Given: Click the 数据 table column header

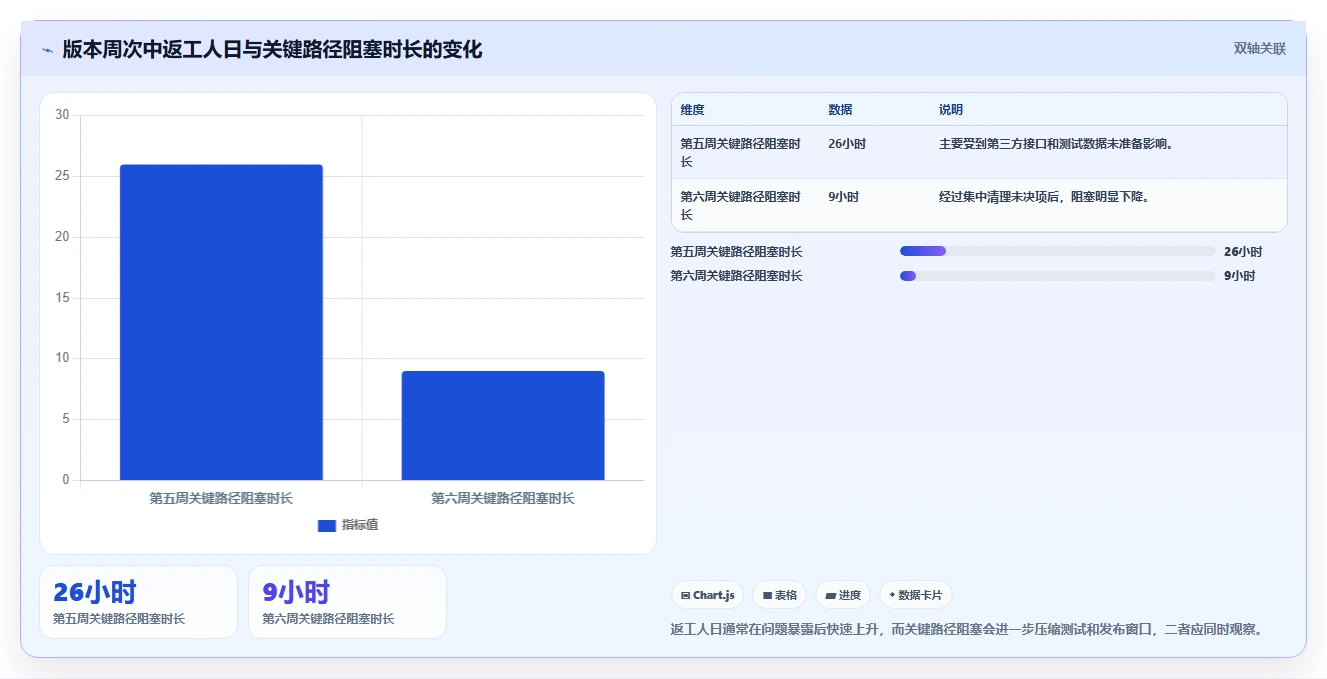Looking at the screenshot, I should 840,110.
